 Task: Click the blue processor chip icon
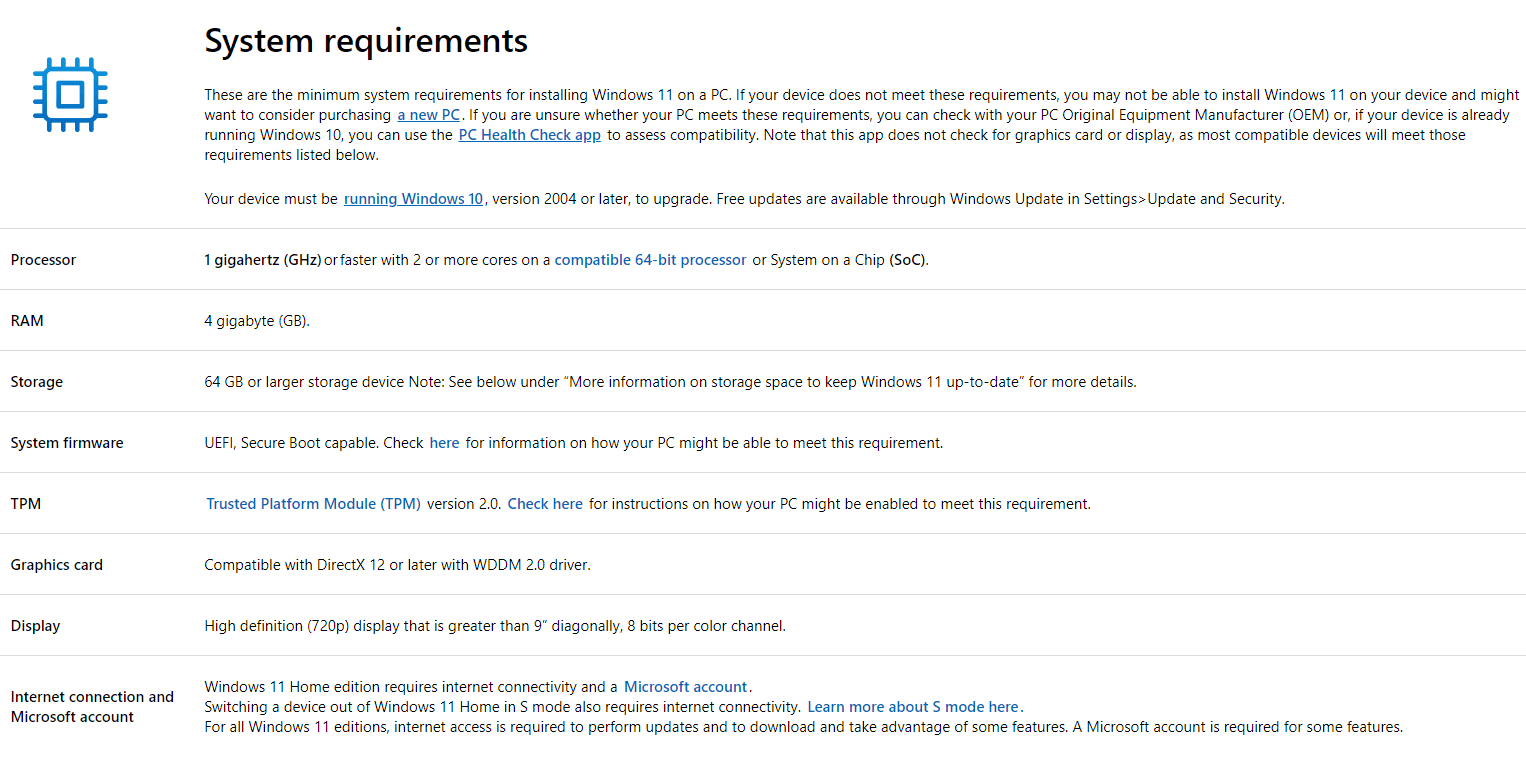(x=69, y=95)
